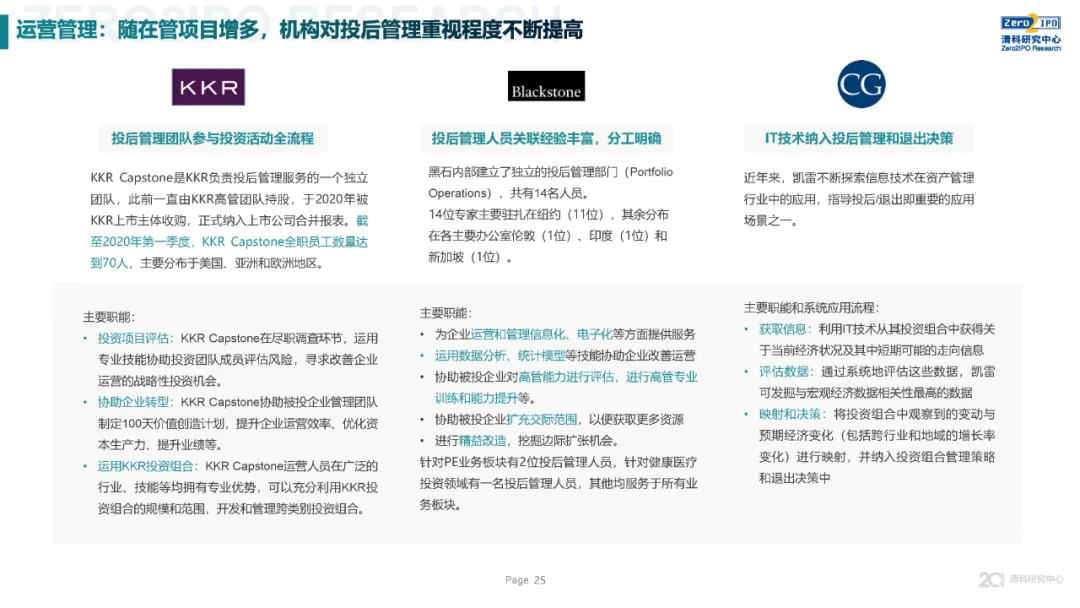
Task: Click highlighted text 运用数据分析、统计模型
Action: click(x=499, y=356)
